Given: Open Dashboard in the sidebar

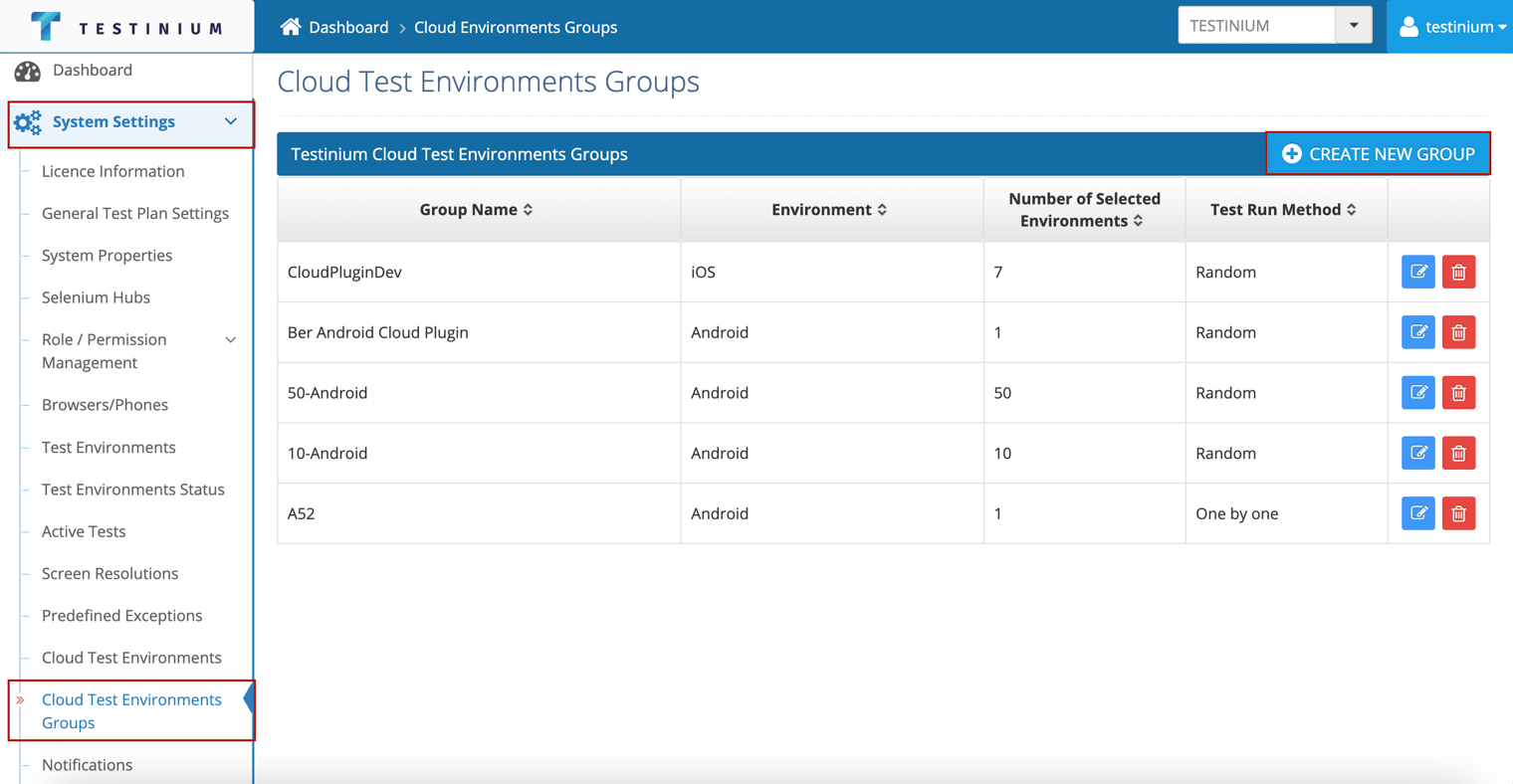Looking at the screenshot, I should tap(92, 71).
